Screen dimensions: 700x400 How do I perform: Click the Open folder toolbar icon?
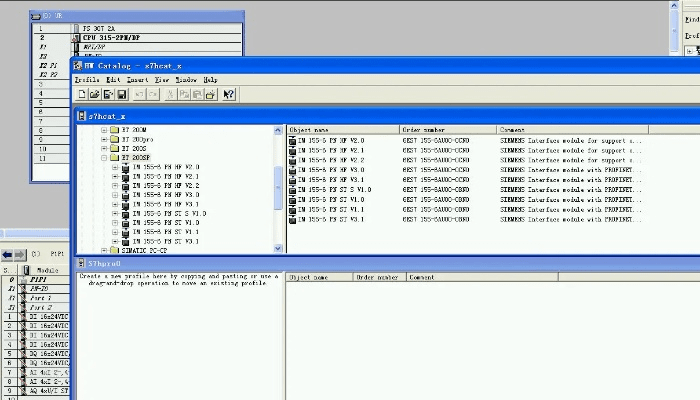tap(95, 94)
